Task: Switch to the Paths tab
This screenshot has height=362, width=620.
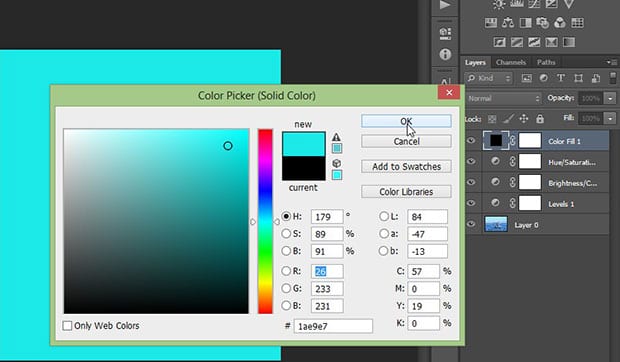Action: coord(546,62)
